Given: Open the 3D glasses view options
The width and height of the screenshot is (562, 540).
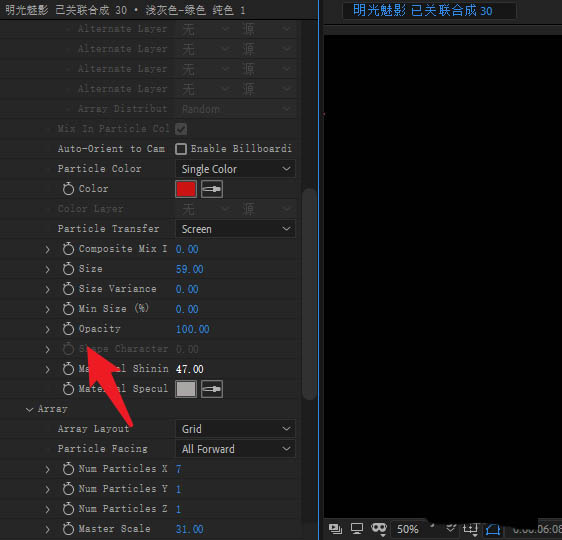Looking at the screenshot, I should 379,529.
